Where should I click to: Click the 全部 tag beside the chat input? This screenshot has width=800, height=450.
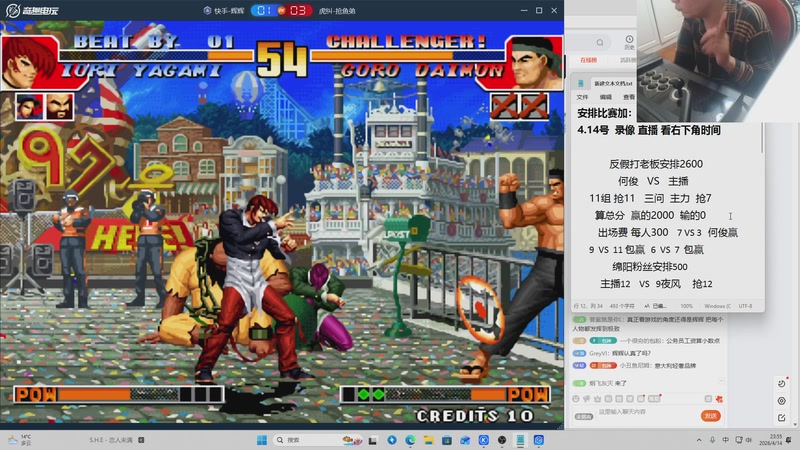click(584, 417)
